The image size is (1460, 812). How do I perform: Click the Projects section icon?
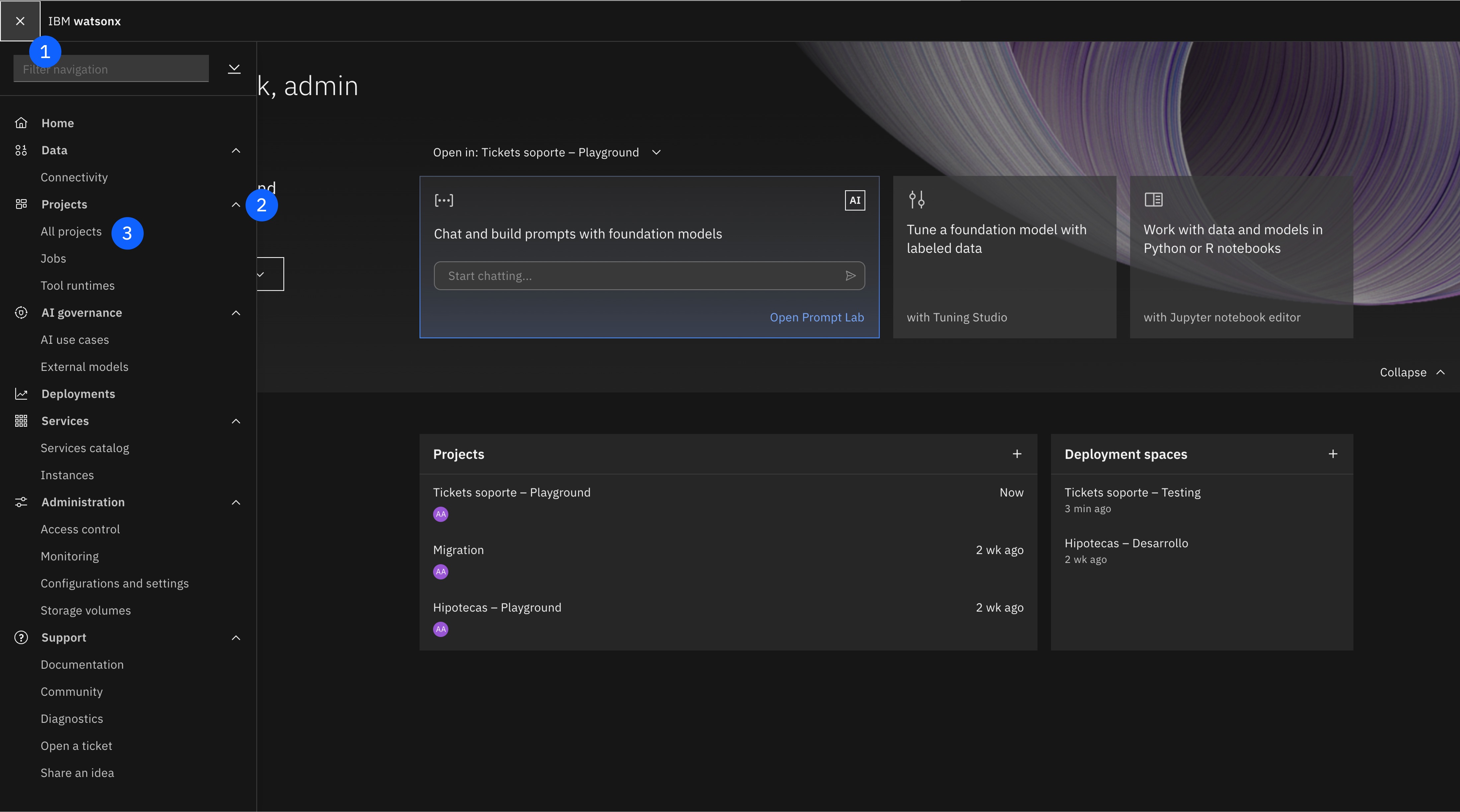tap(21, 204)
